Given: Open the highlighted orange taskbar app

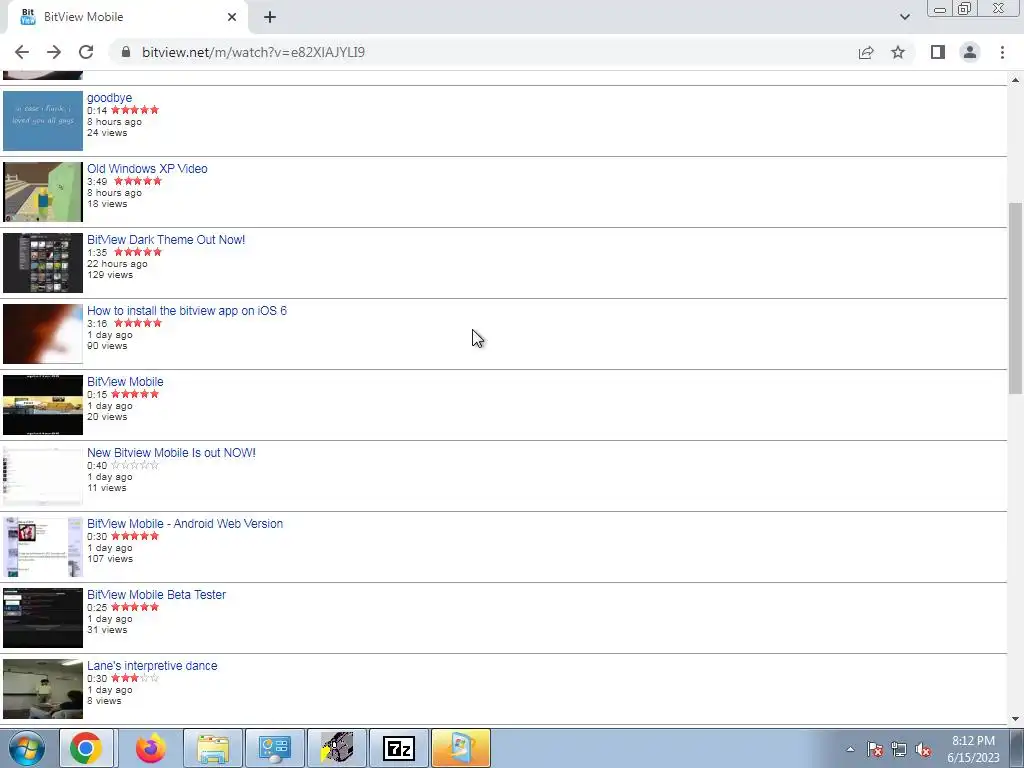Looking at the screenshot, I should (x=461, y=748).
